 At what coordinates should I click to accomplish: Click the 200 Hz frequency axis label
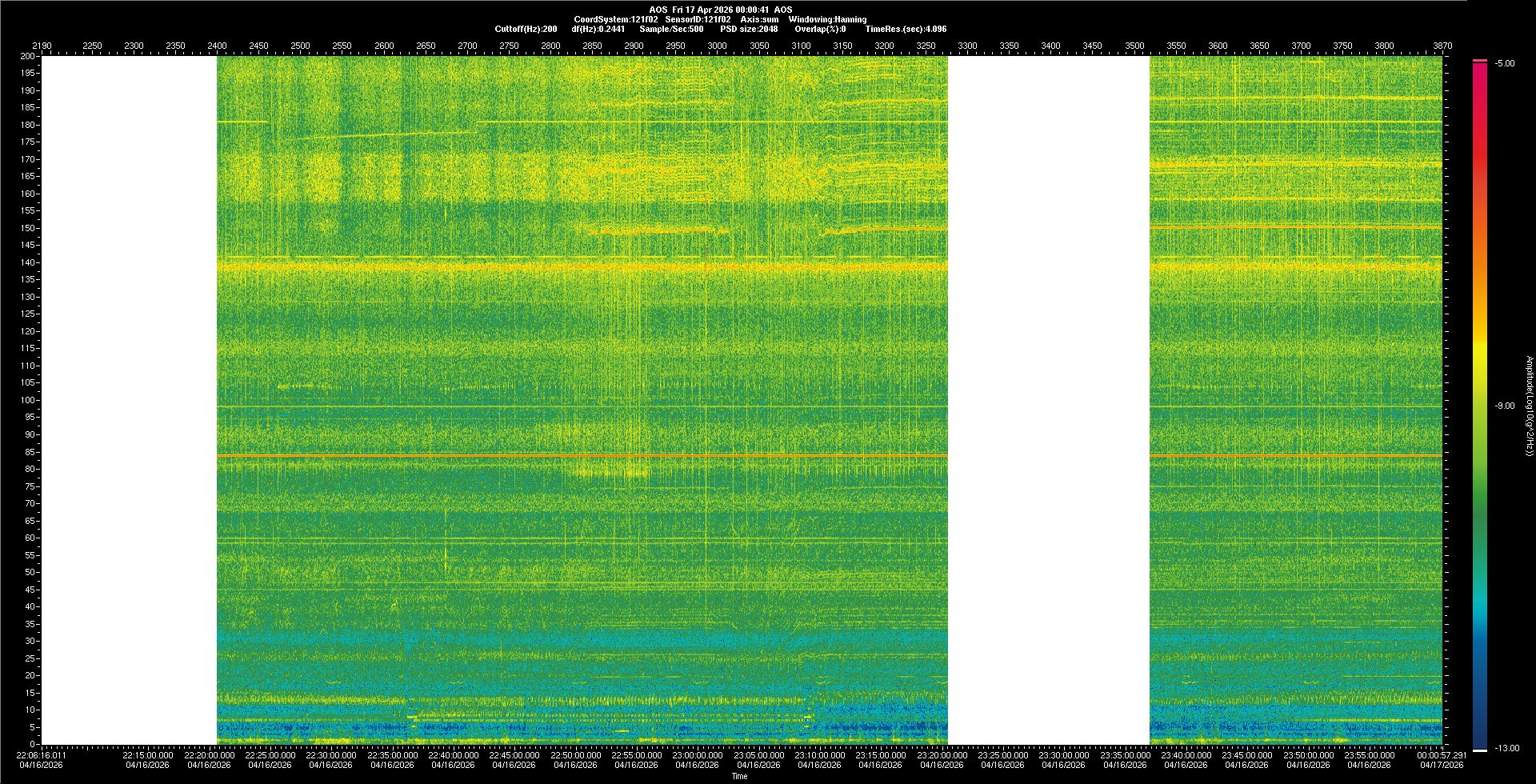28,56
